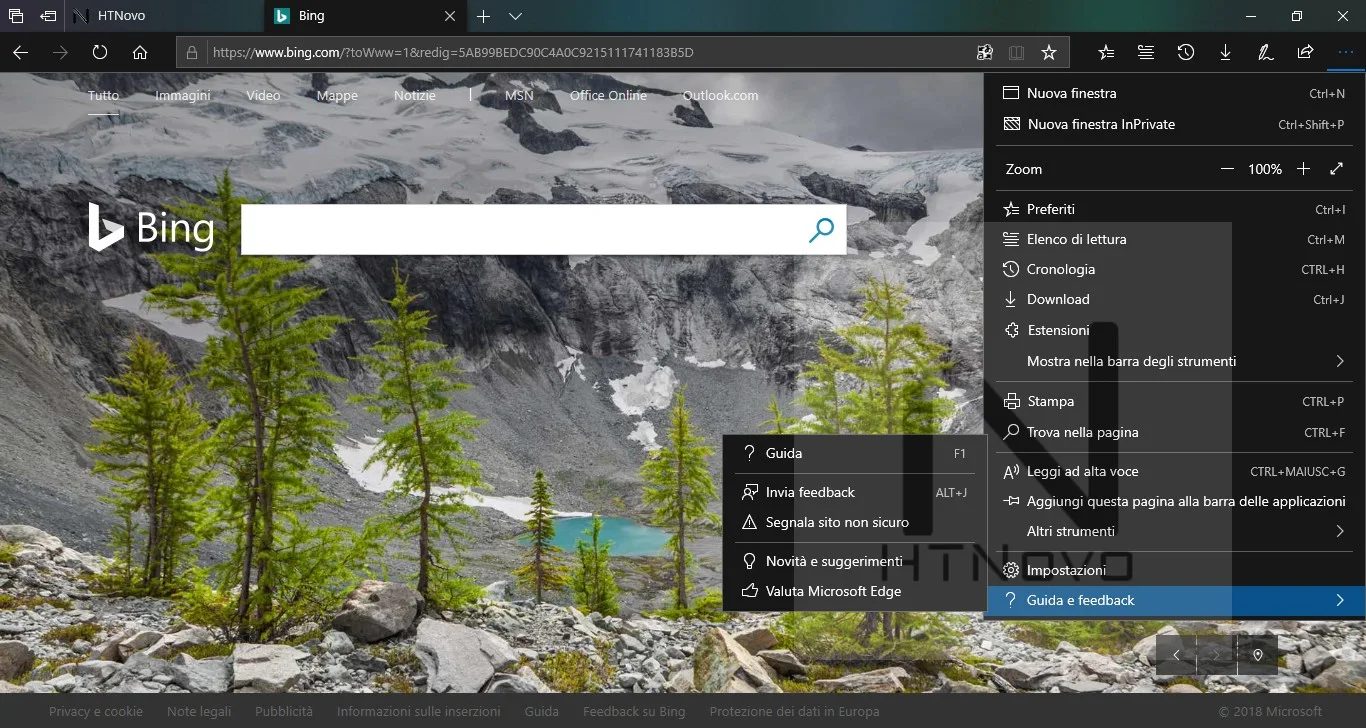Open Preferiti from the menu
This screenshot has height=728, width=1366.
[1175, 209]
